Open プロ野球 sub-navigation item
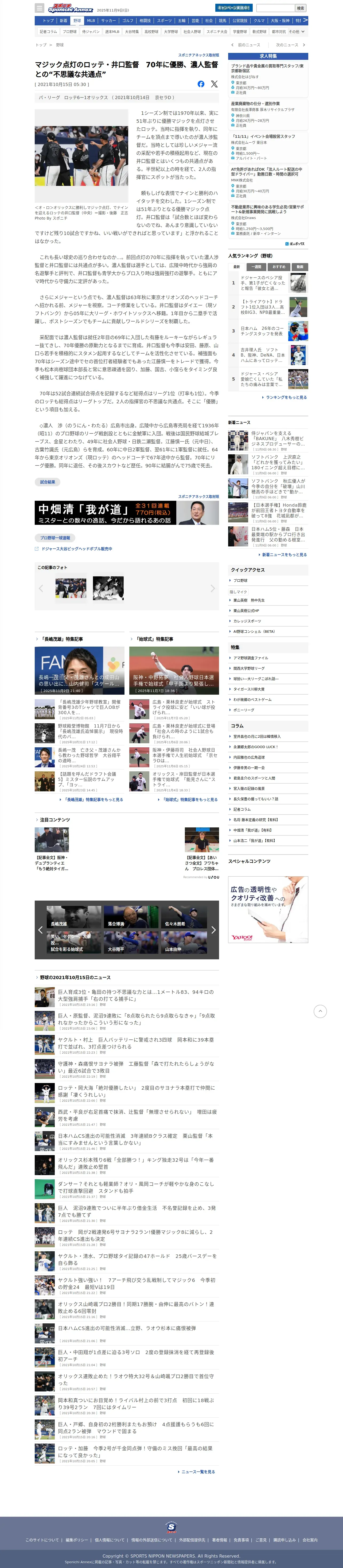This screenshot has height=1568, width=343. [x=70, y=32]
